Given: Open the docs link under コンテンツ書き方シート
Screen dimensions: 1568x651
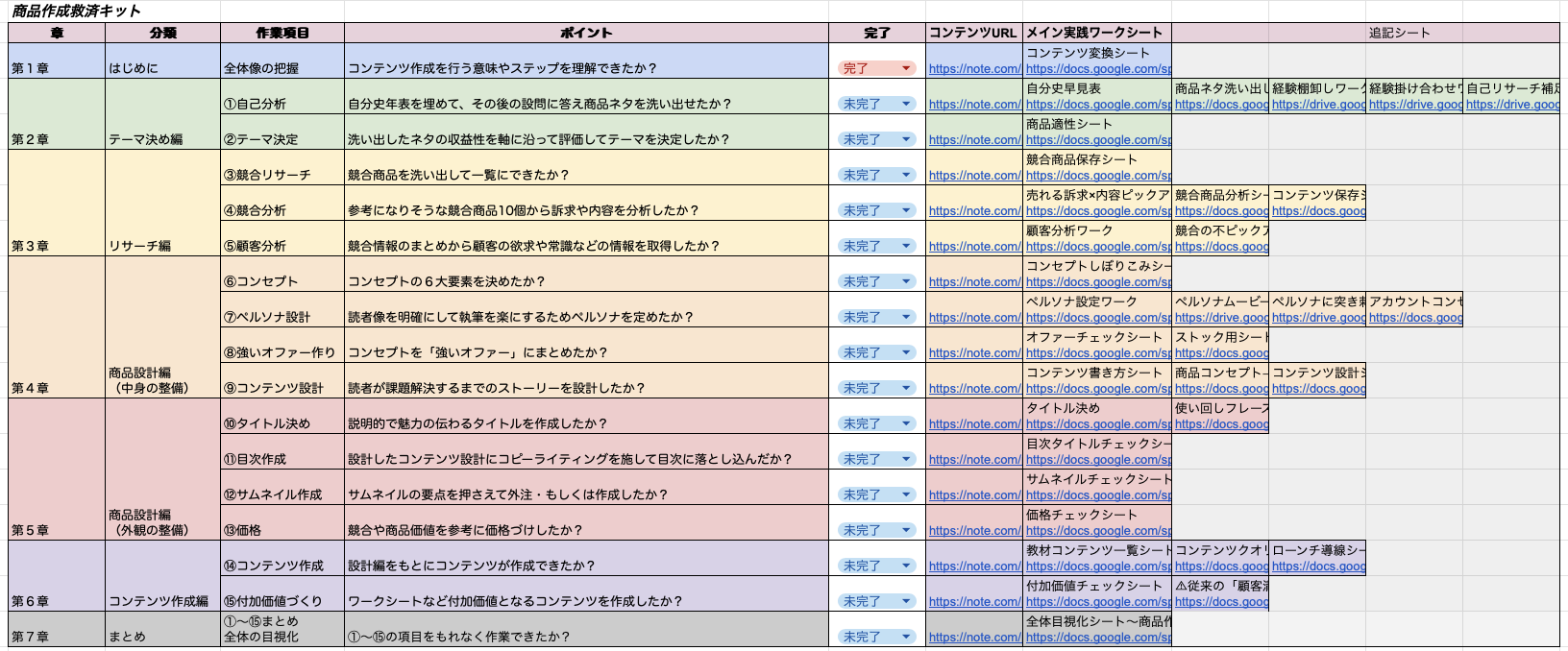Looking at the screenshot, I should tap(1098, 389).
